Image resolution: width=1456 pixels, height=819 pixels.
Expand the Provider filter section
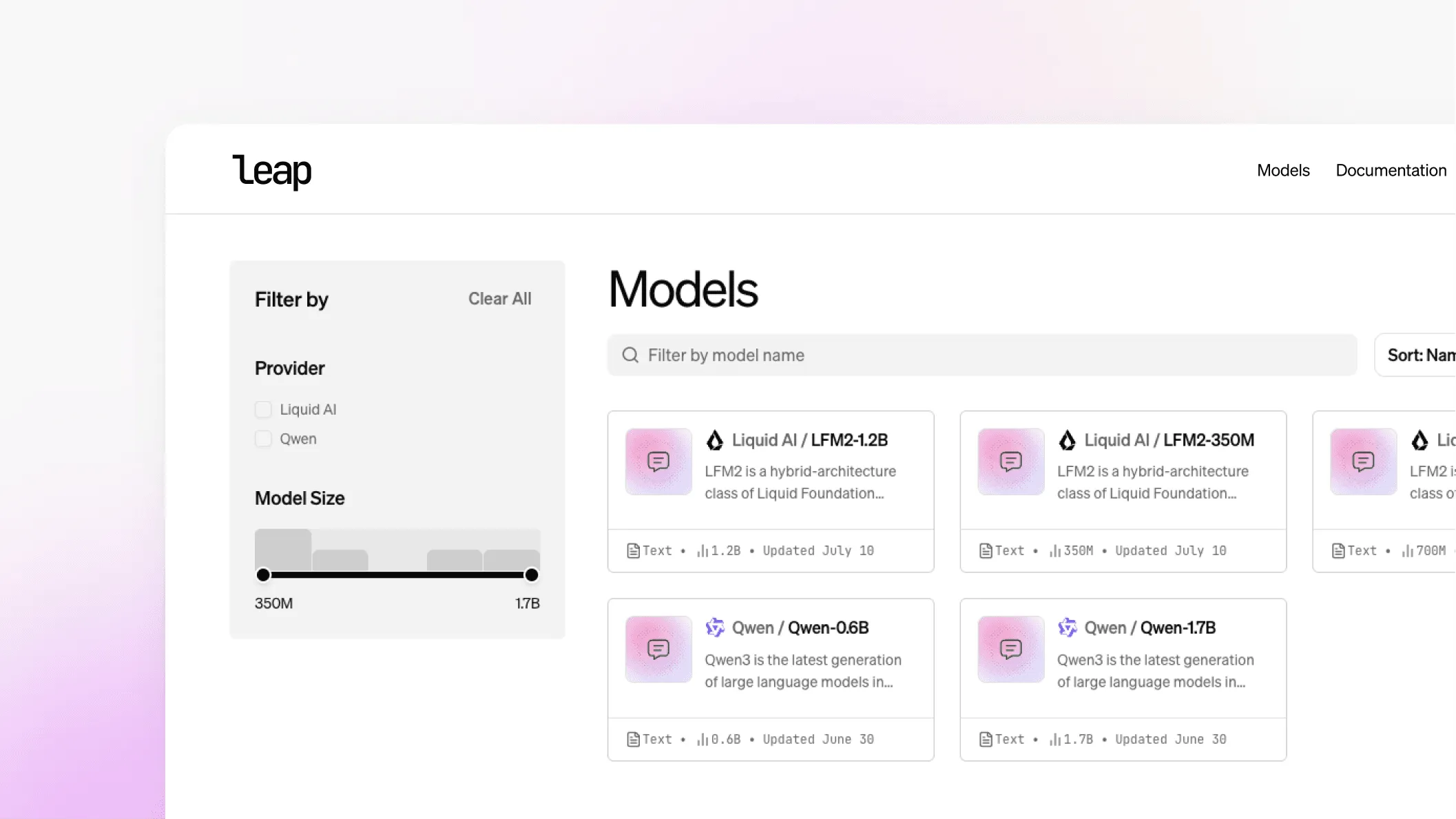click(x=289, y=368)
